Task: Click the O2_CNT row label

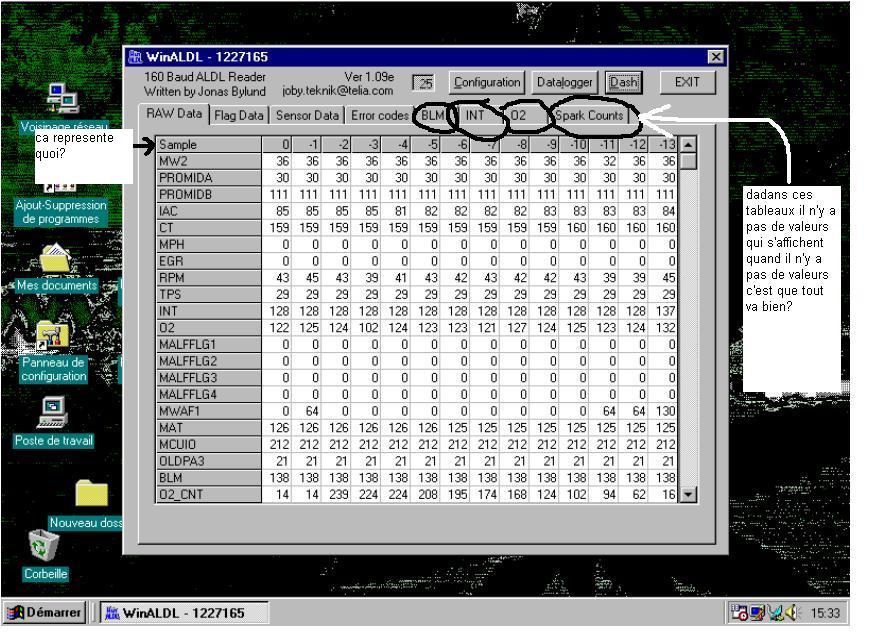Action: tap(208, 494)
